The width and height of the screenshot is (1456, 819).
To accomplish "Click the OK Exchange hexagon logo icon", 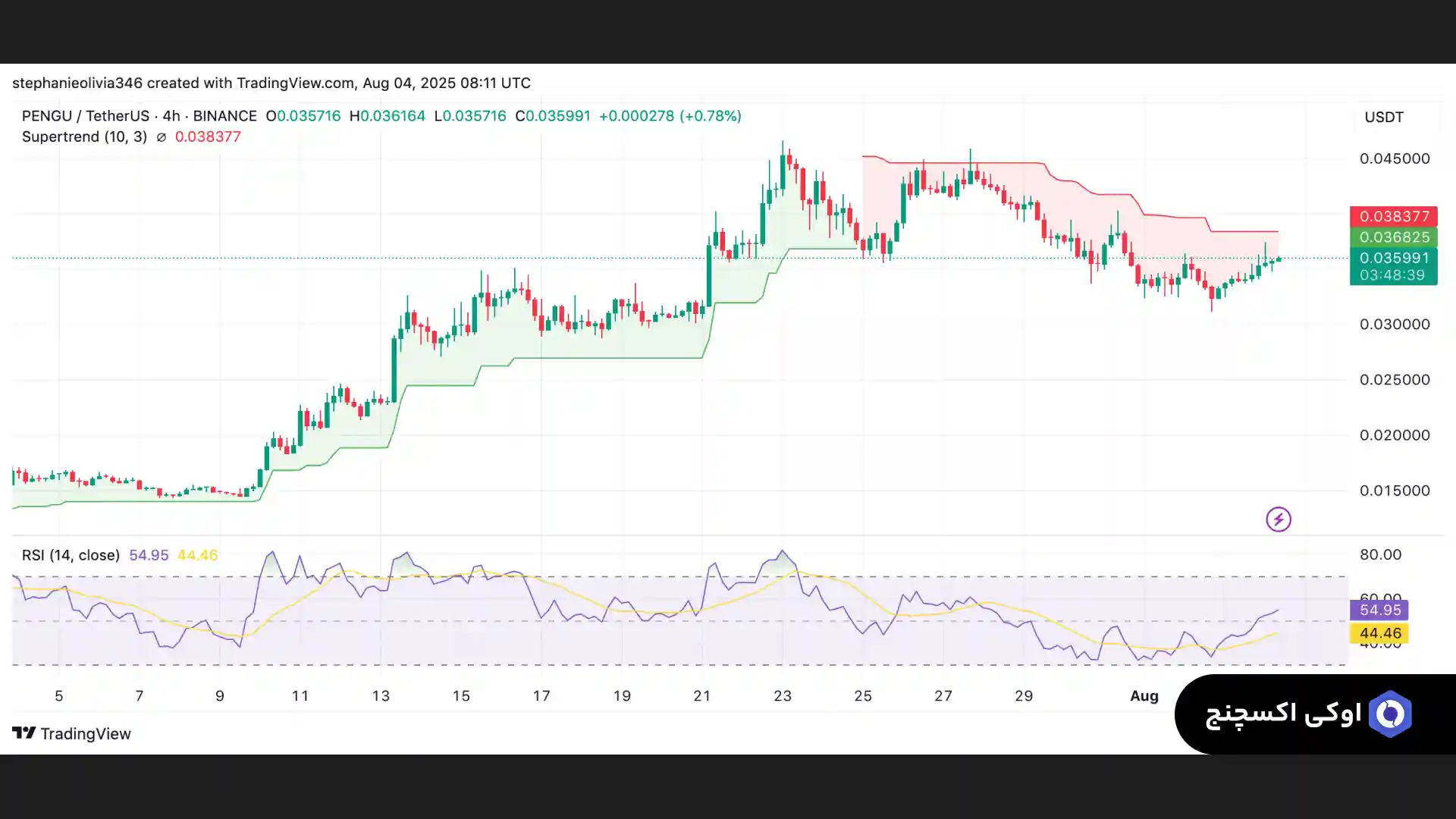I will coord(1389,714).
